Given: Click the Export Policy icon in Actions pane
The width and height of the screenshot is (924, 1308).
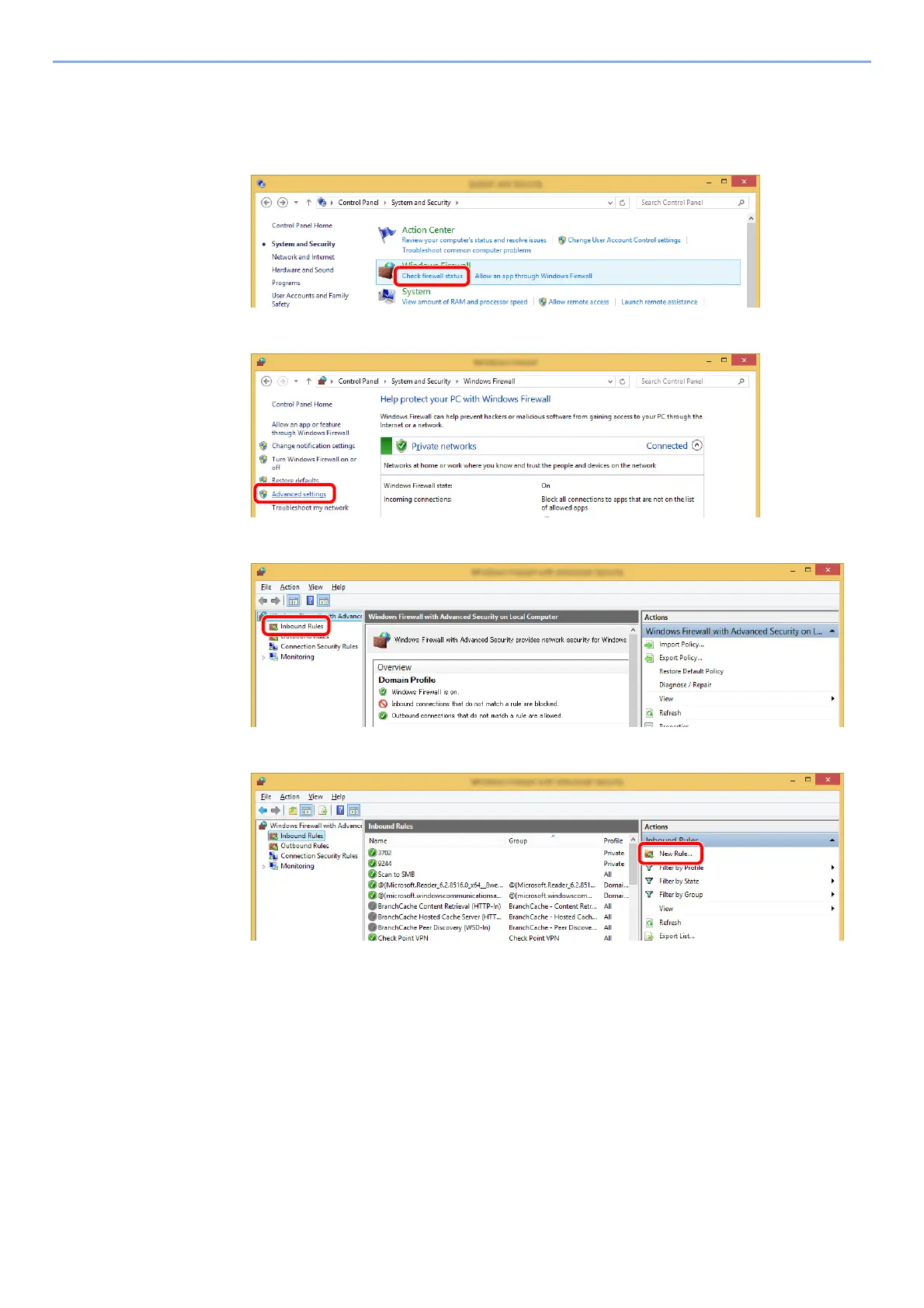Looking at the screenshot, I should (x=649, y=658).
